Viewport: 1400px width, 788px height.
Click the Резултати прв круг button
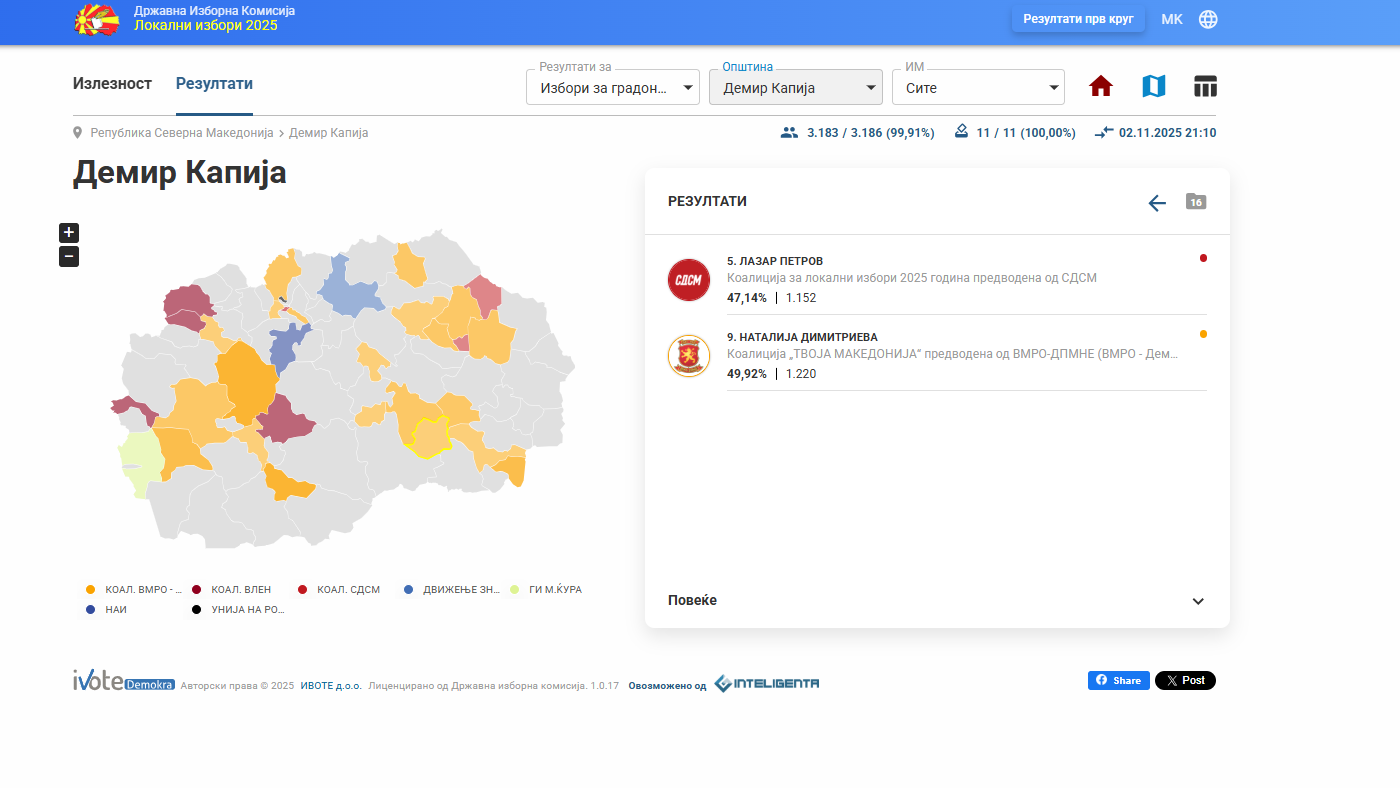[1077, 19]
